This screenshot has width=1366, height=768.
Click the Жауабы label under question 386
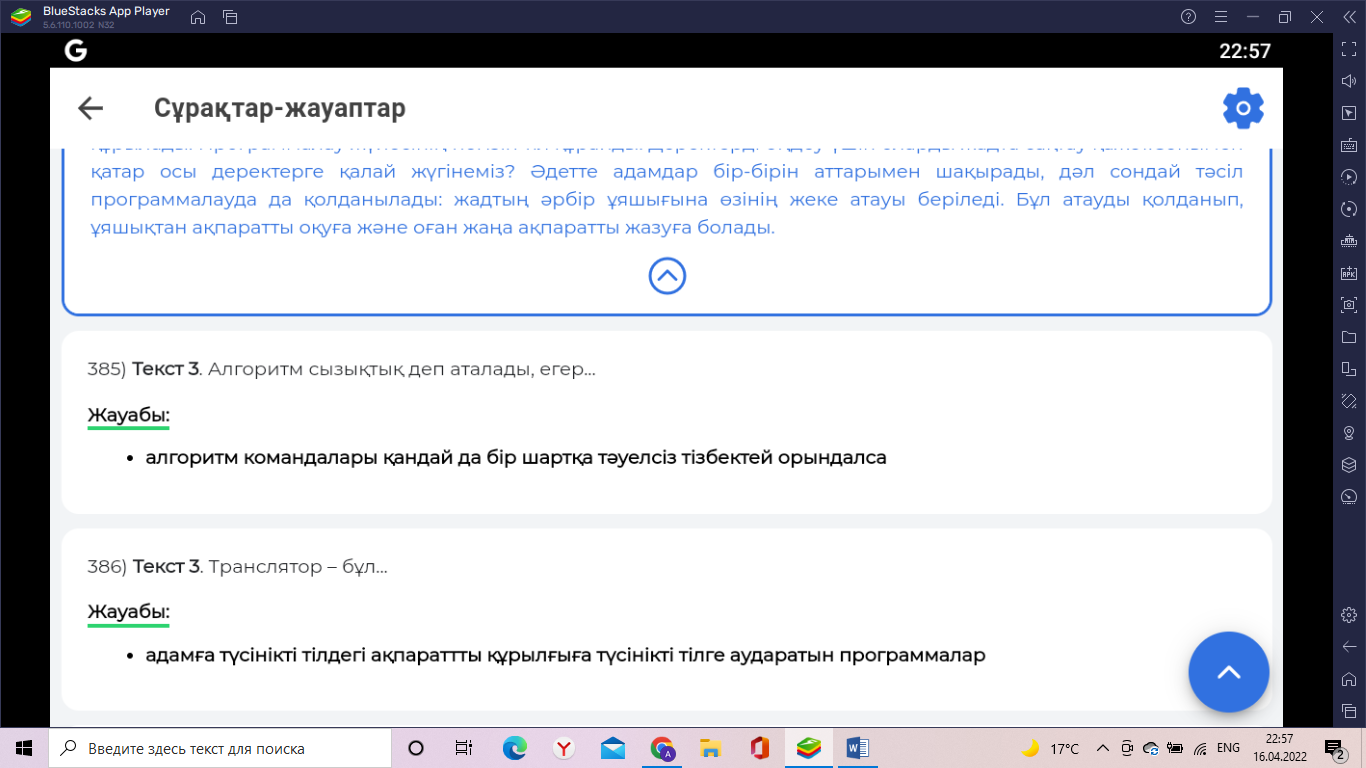click(129, 612)
